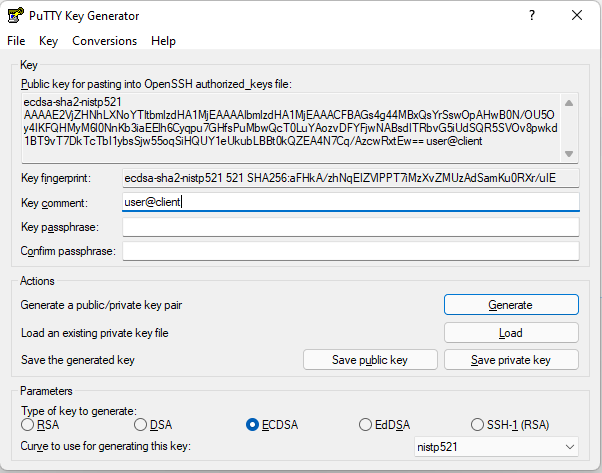
Task: Click the PuTTY Key Generator title icon
Action: (15, 15)
